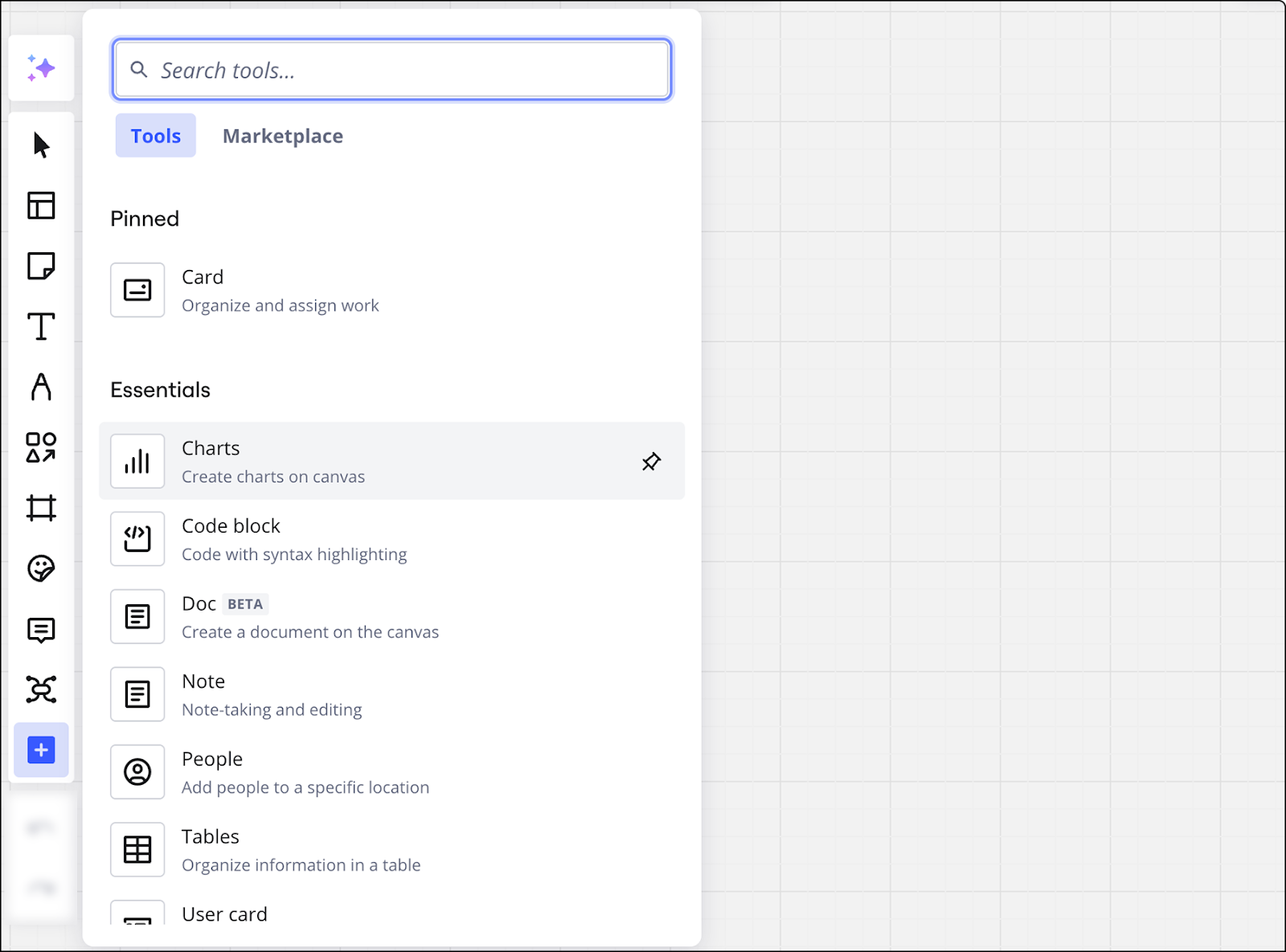Image resolution: width=1286 pixels, height=952 pixels.
Task: Open the mind map diagram tool
Action: coord(41,689)
